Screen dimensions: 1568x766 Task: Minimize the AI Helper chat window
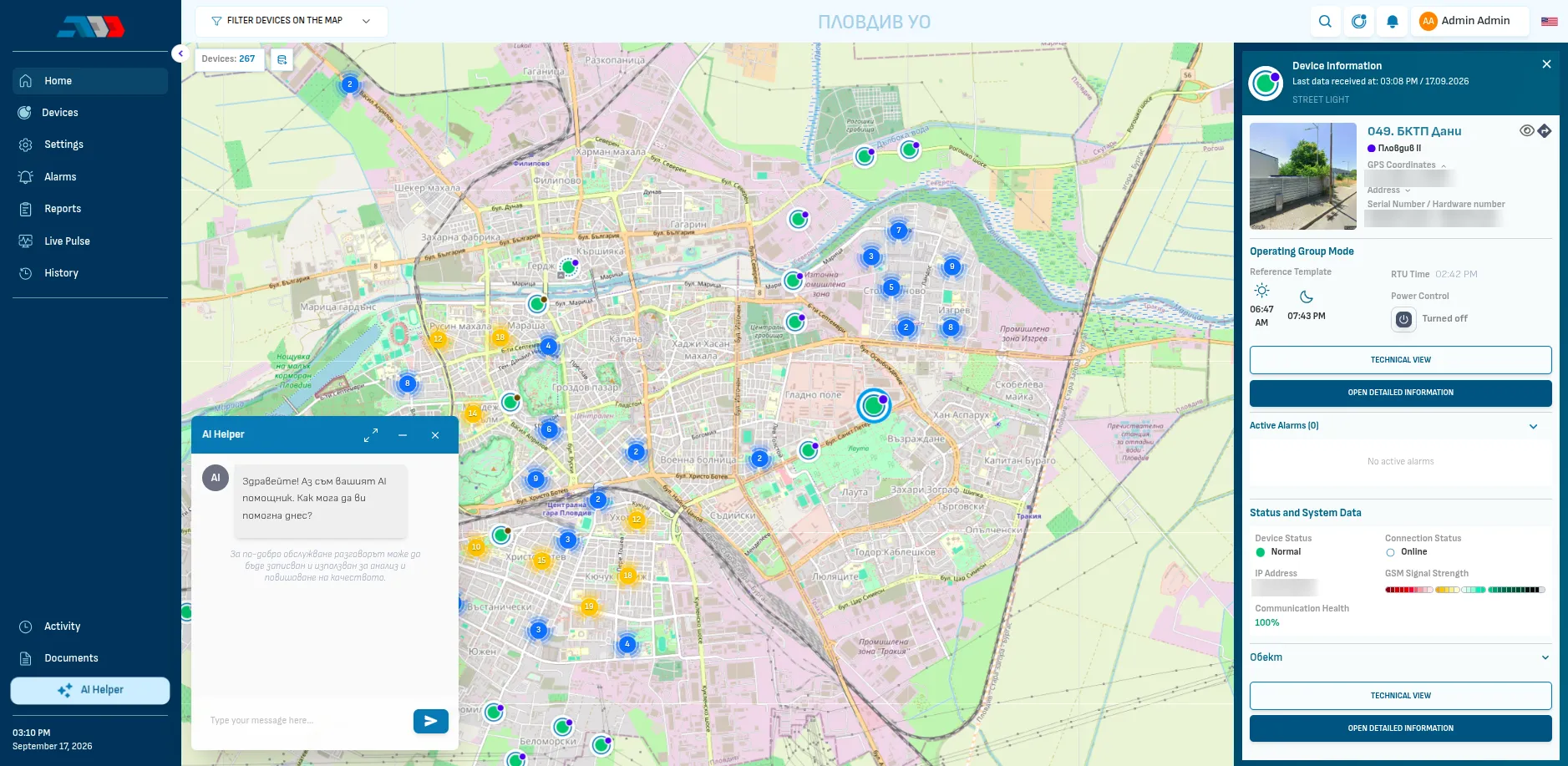403,435
